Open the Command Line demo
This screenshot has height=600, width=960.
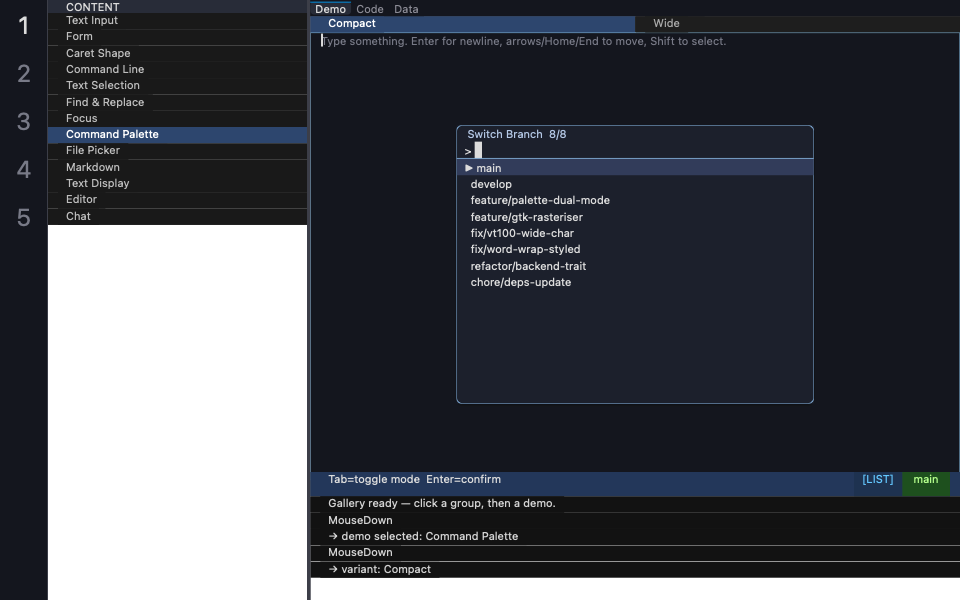(178, 69)
